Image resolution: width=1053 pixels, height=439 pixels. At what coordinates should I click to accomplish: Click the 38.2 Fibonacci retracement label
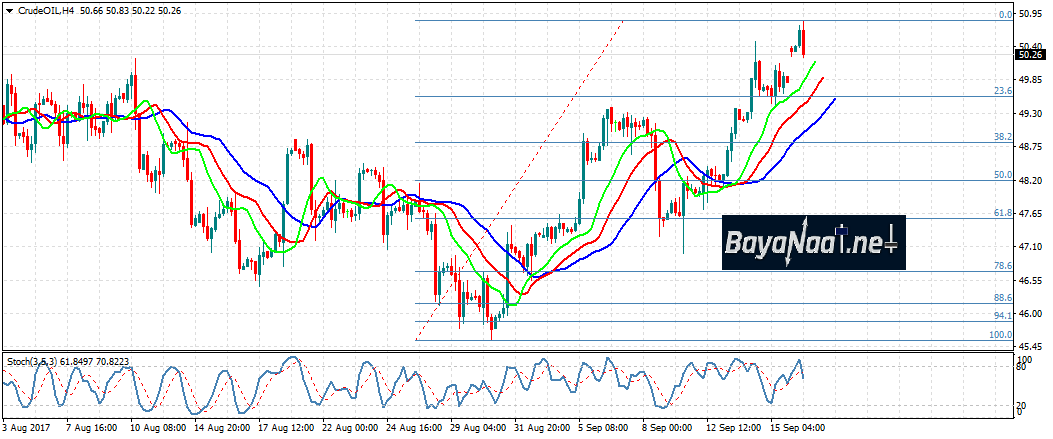coord(1004,136)
